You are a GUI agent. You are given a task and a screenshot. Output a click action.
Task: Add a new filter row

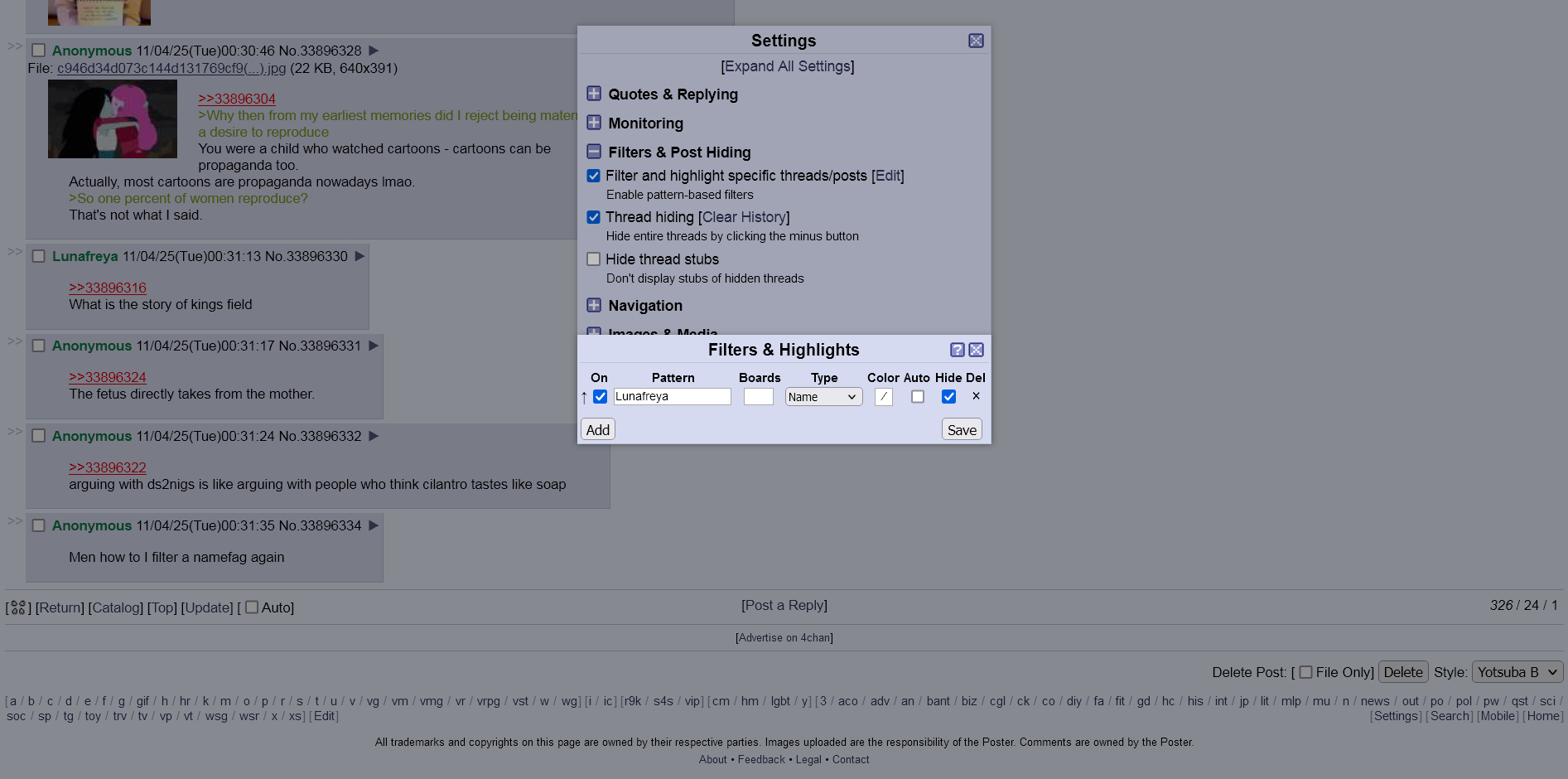(598, 429)
